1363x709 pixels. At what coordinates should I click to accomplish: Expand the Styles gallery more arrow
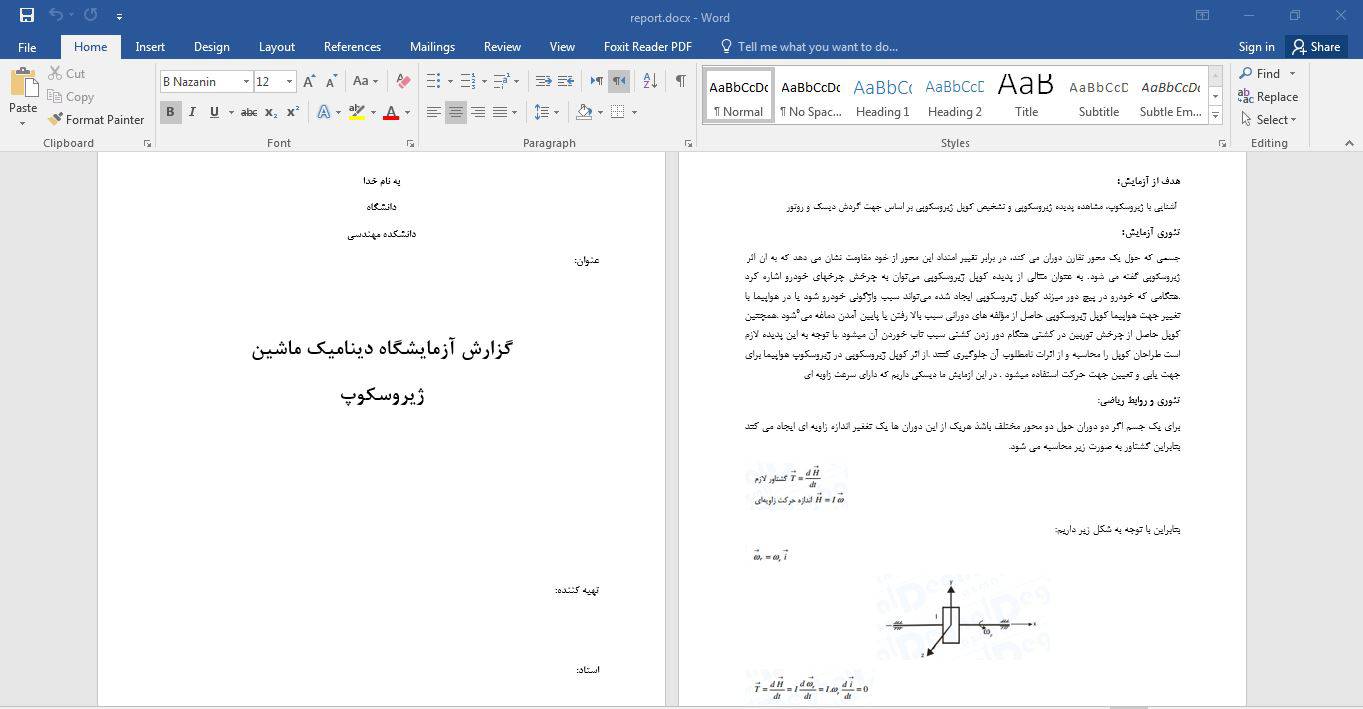[1216, 115]
